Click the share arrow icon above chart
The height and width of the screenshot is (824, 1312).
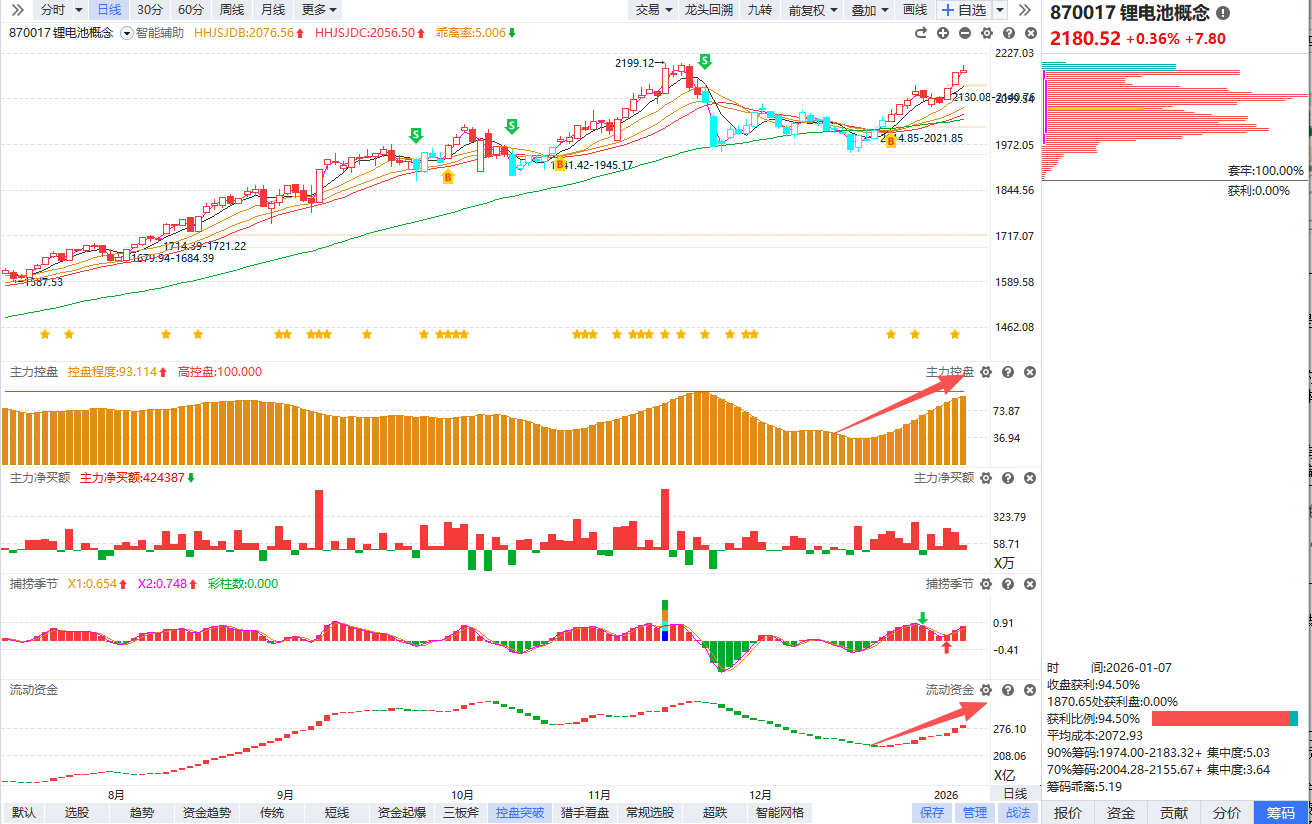[921, 33]
